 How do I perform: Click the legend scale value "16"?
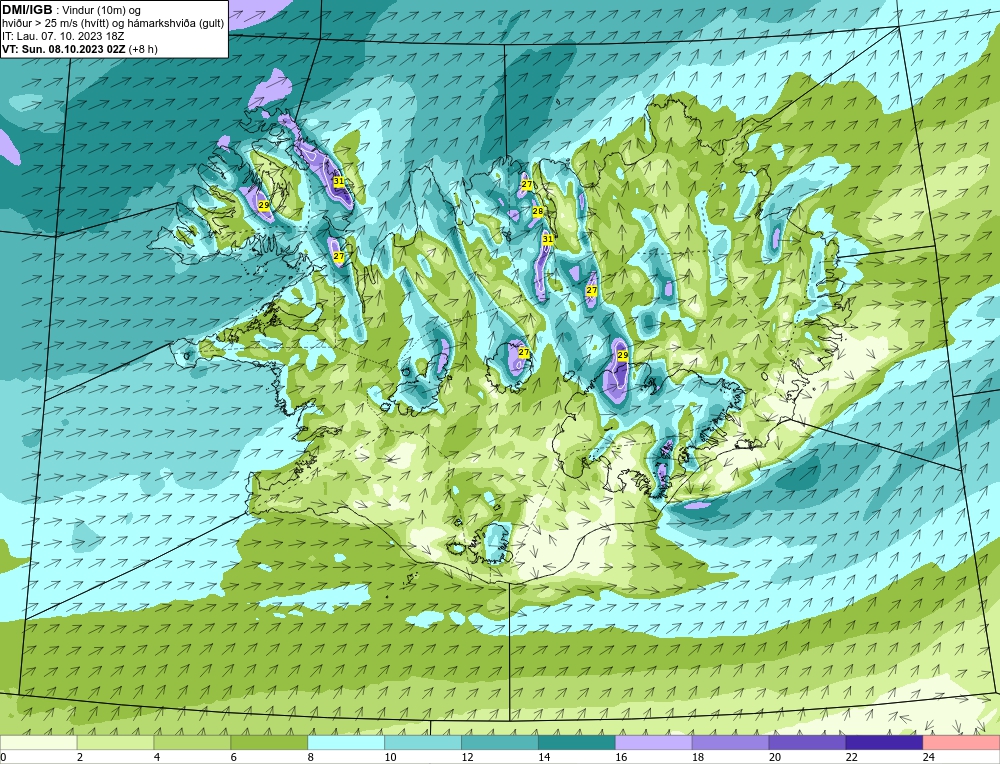621,758
